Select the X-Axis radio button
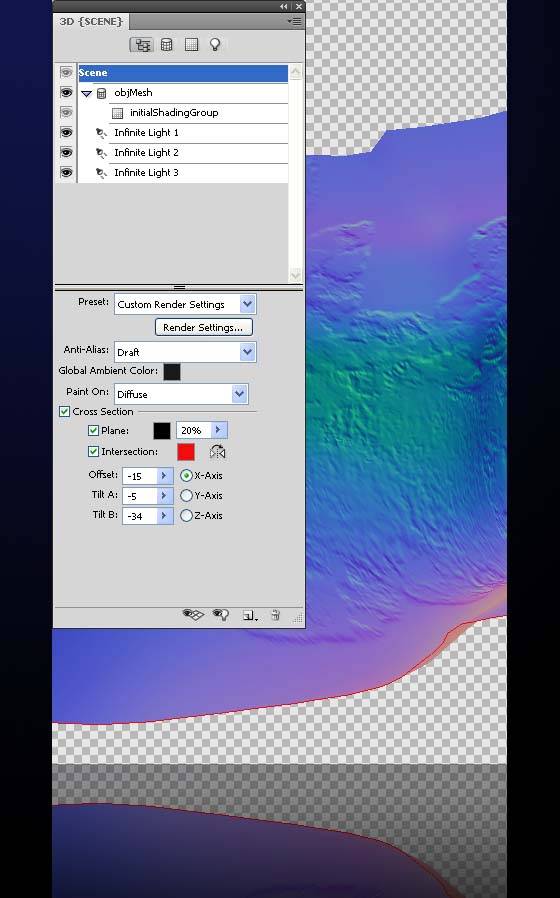Screen dimensions: 560x898 pyautogui.click(x=186, y=475)
